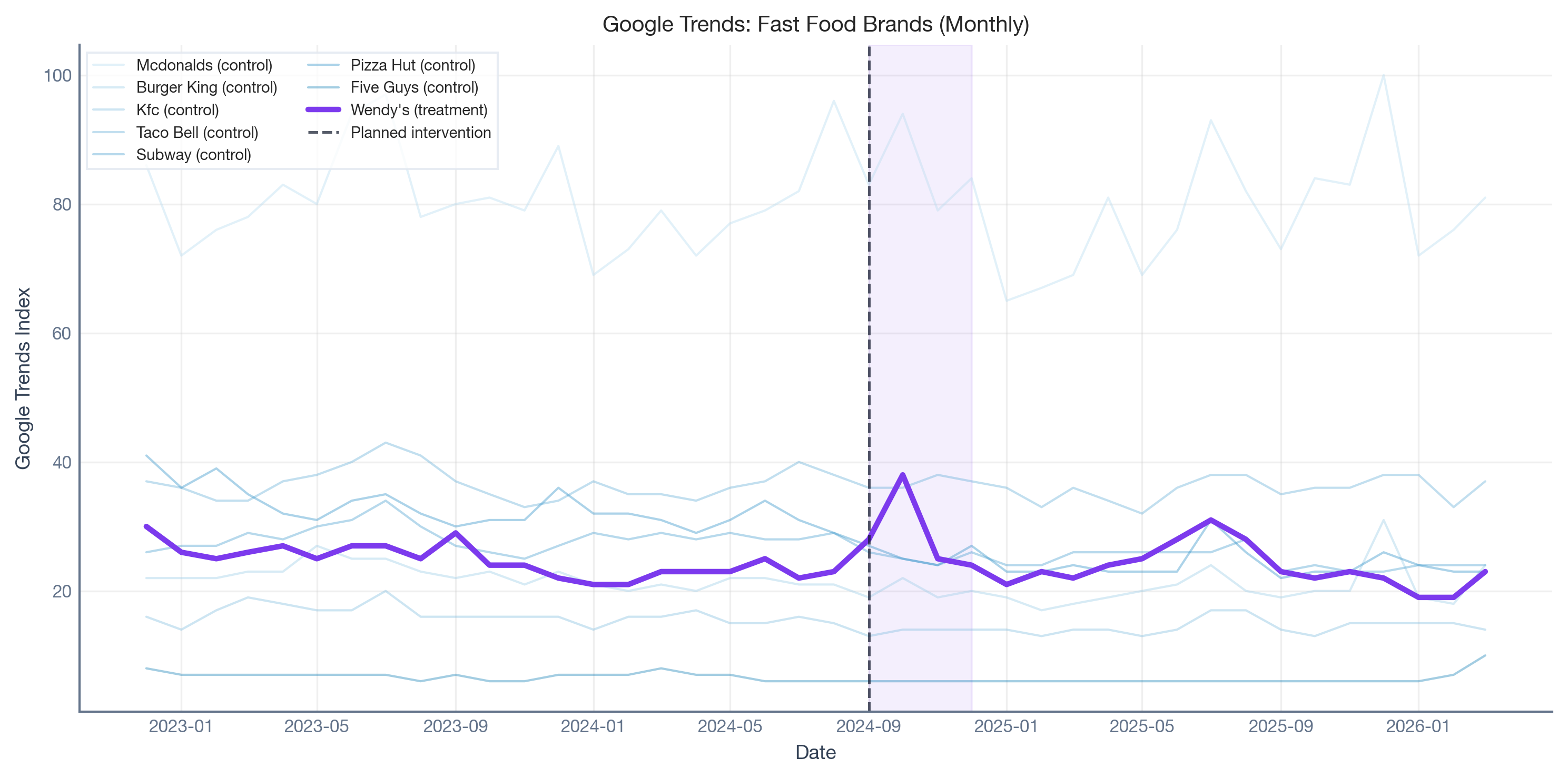The height and width of the screenshot is (778, 1568).
Task: Click the 2023-01 x-axis tick label
Action: click(x=181, y=726)
